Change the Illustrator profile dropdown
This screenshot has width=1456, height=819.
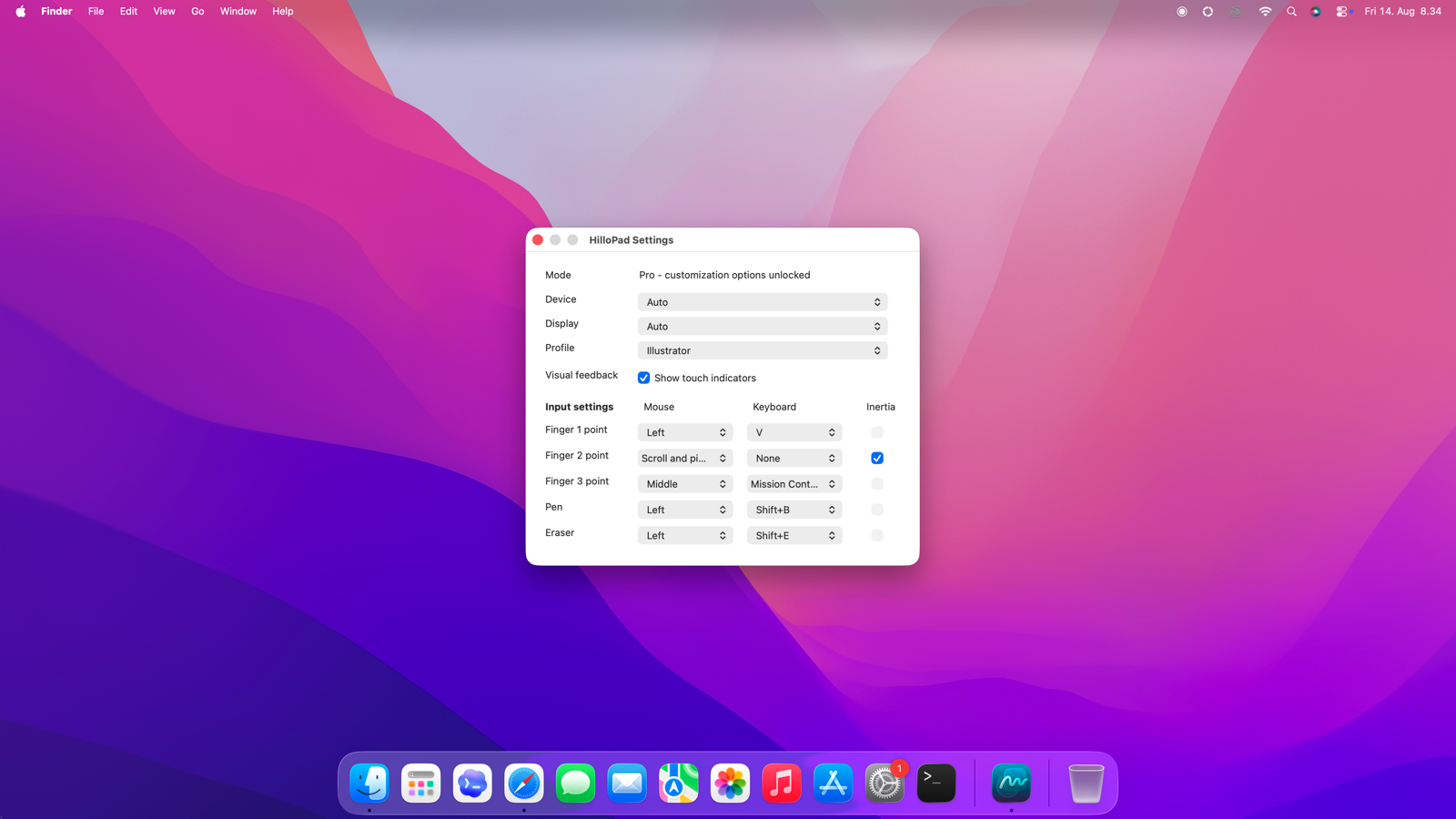pos(763,350)
